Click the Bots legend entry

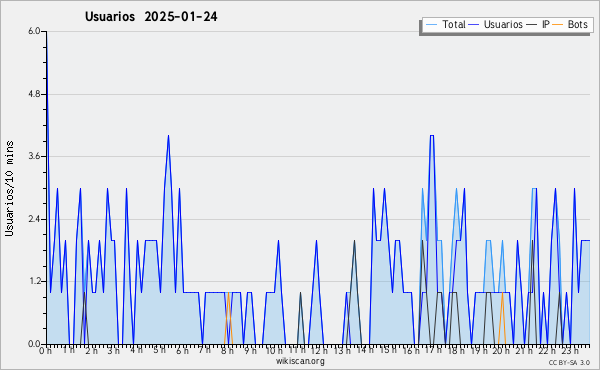570,24
